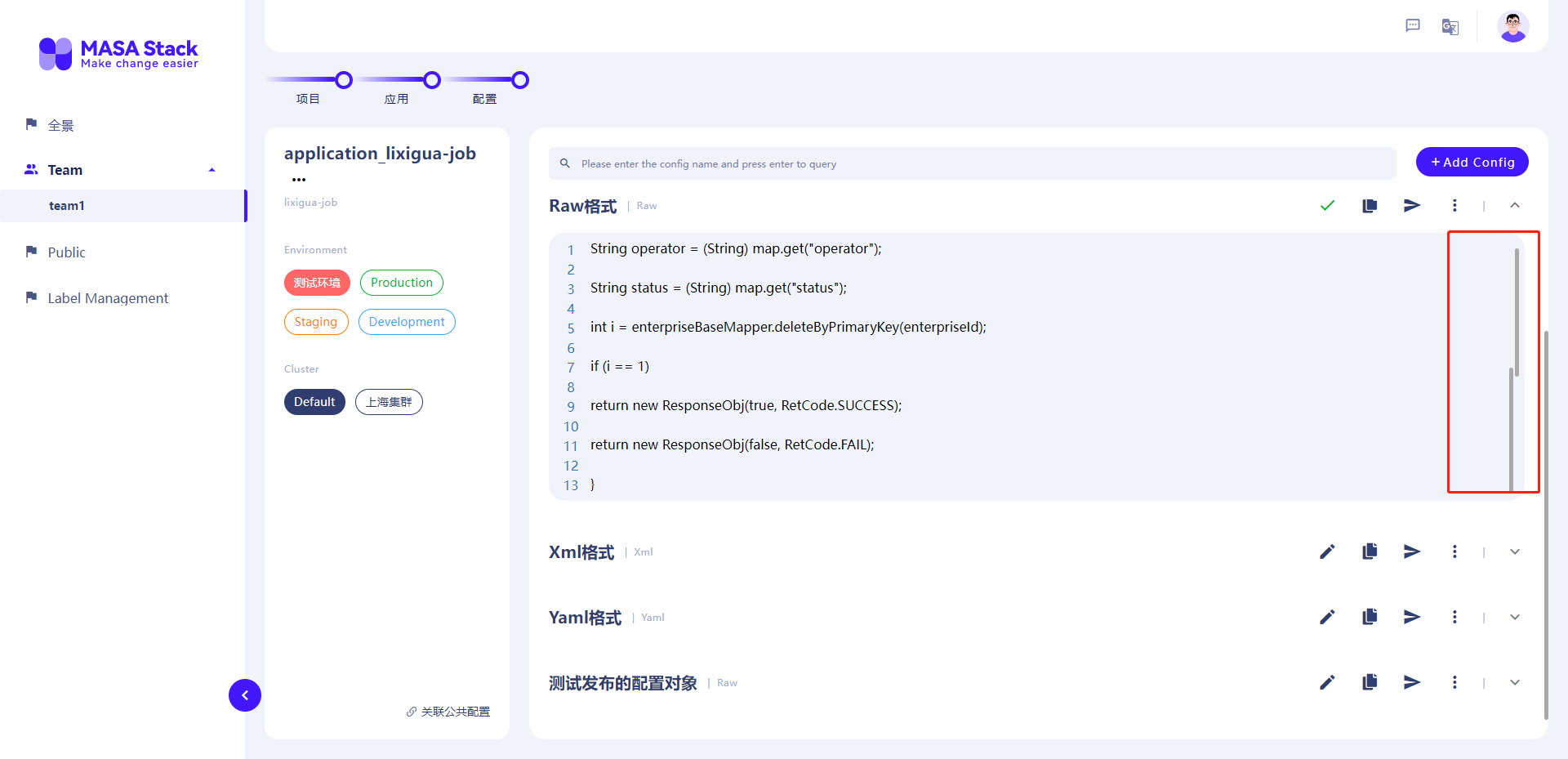Validate the Raw格式 config with the checkmark icon
This screenshot has width=1568, height=759.
[1326, 205]
